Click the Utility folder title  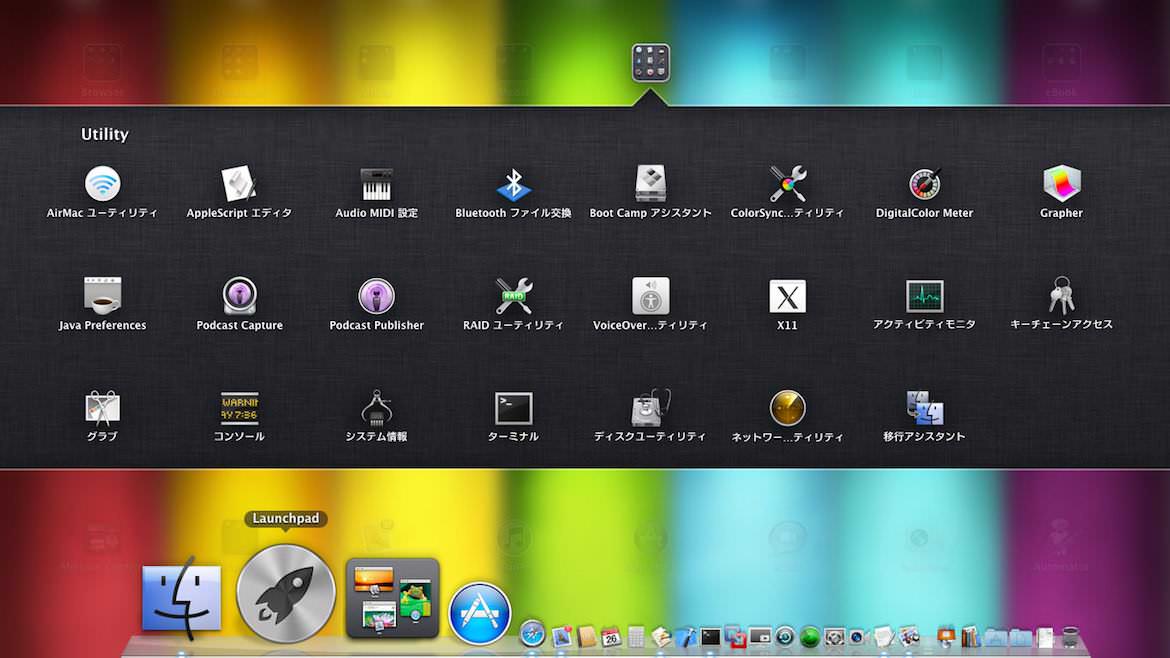[104, 134]
